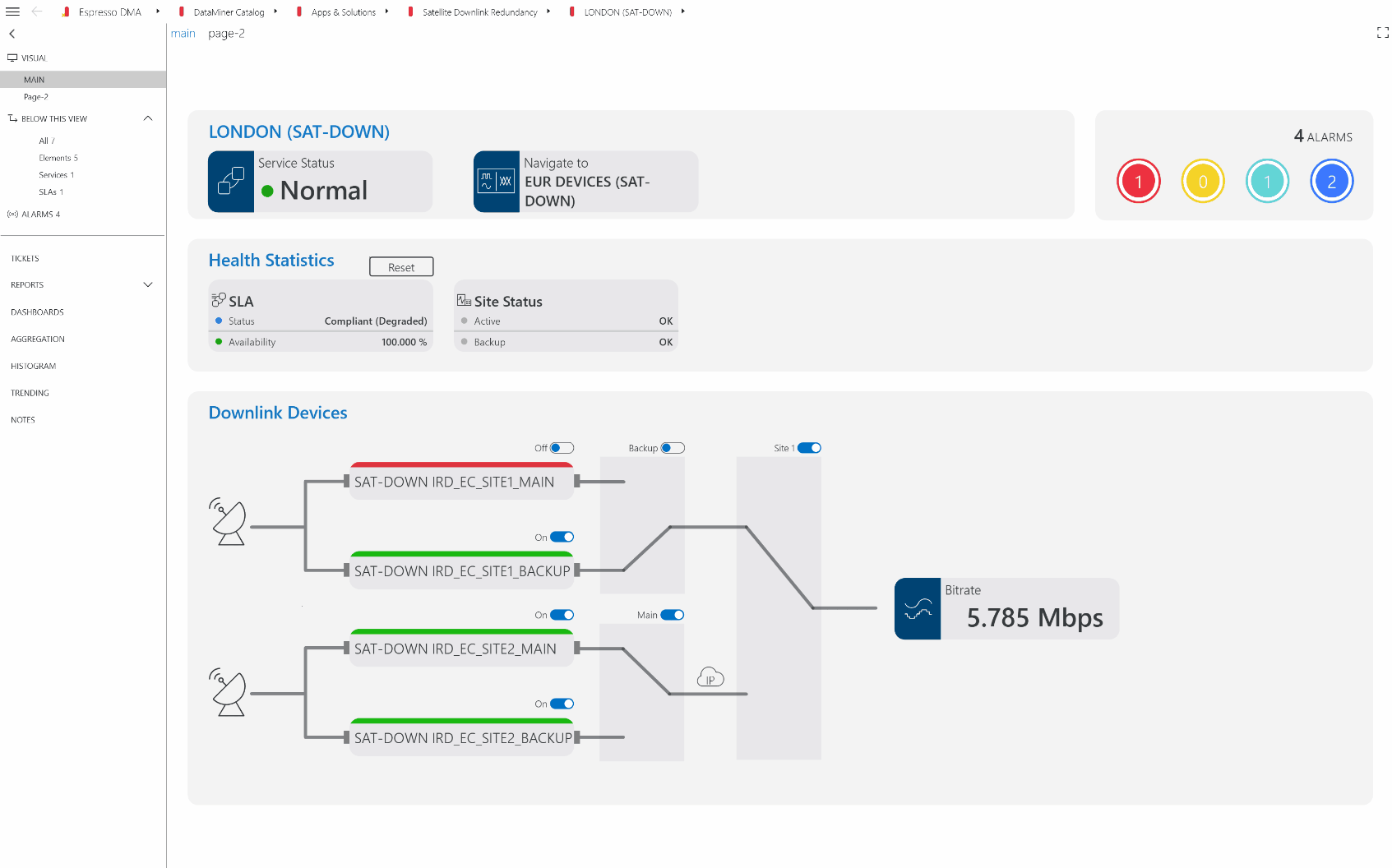Expand the DataMiner Catalog breadcrumb arrow
Screen dimensions: 1392x868
click(x=275, y=12)
